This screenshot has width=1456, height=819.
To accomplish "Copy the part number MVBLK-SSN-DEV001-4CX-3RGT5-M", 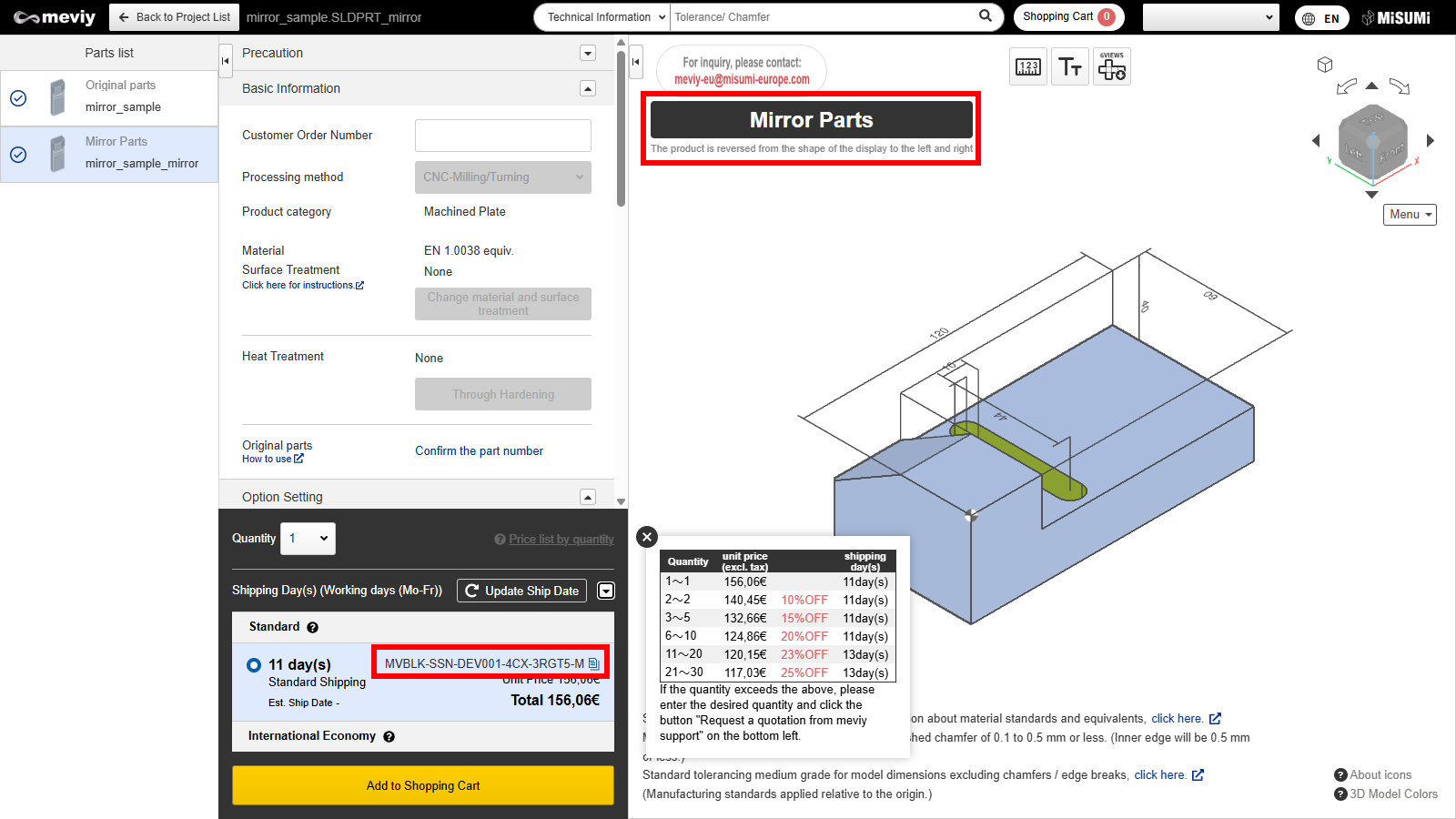I will click(x=593, y=663).
